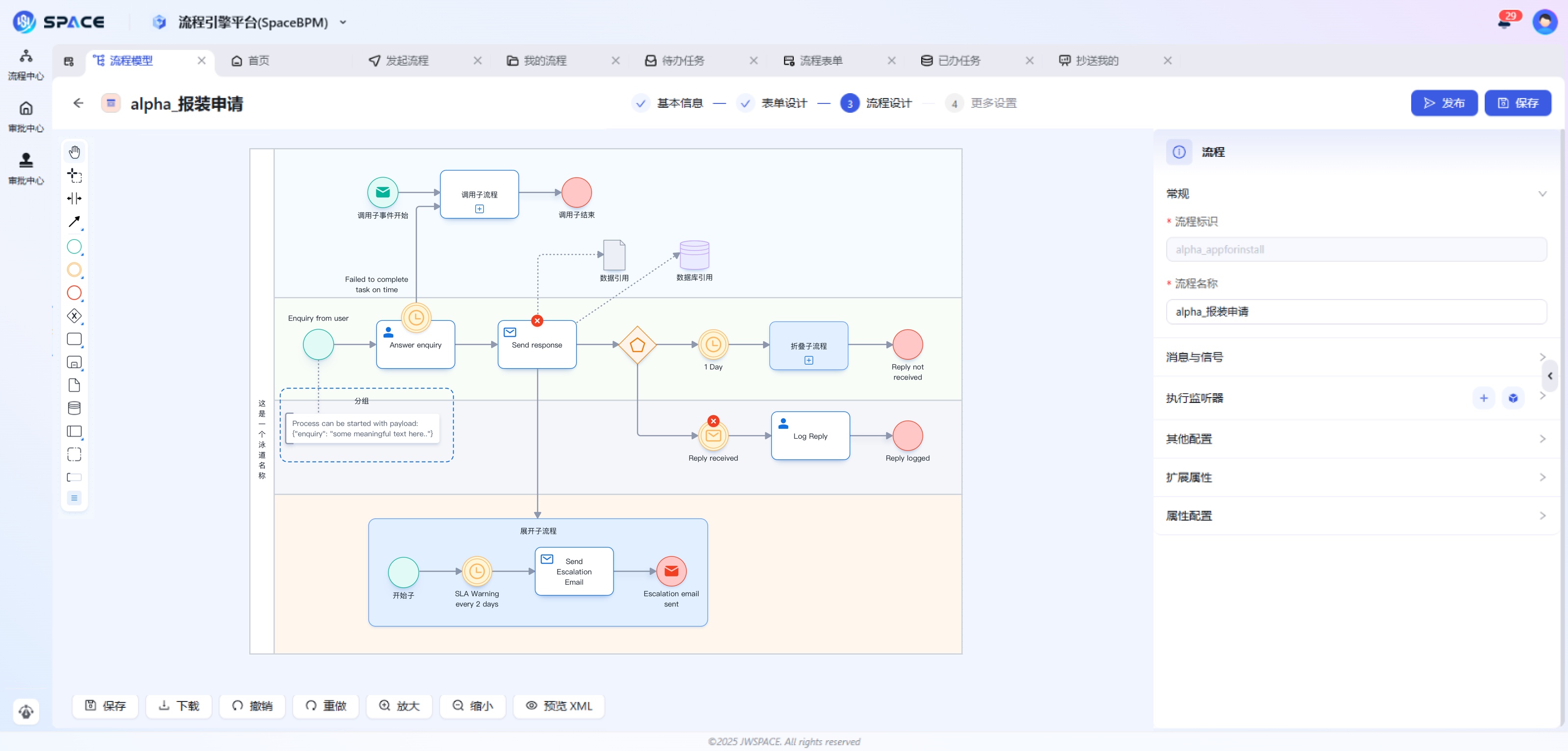Click the notification bell icon
This screenshot has height=751, width=1568.
tap(1505, 23)
